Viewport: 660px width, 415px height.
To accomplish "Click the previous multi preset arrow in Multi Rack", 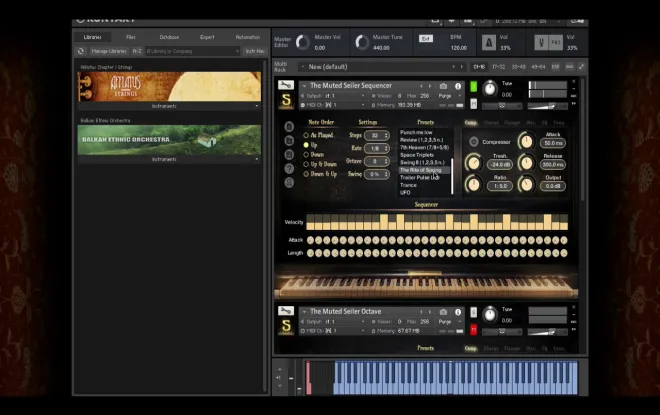I will (453, 67).
